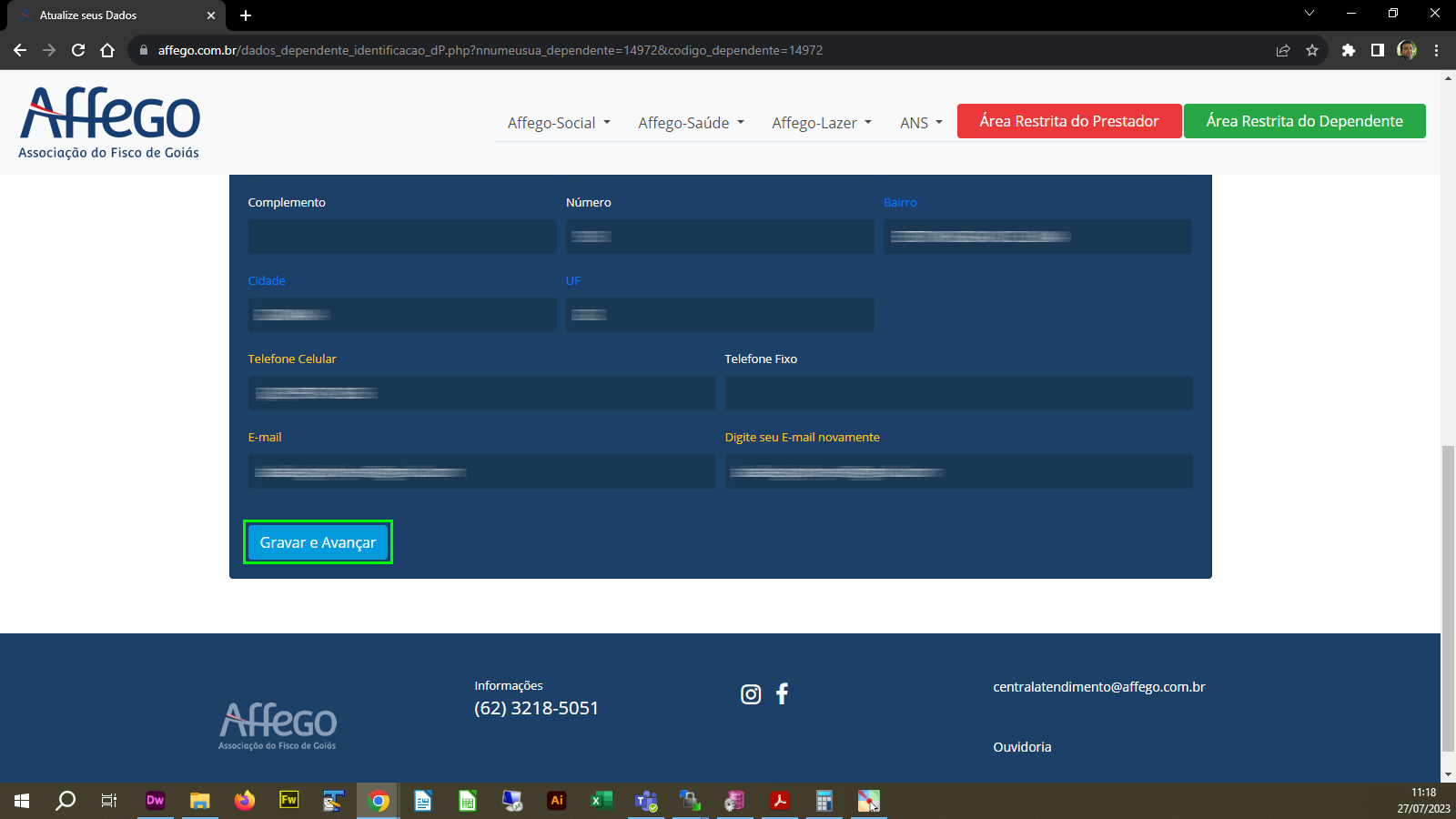Click Área Restrita do Prestador button

[x=1068, y=121]
